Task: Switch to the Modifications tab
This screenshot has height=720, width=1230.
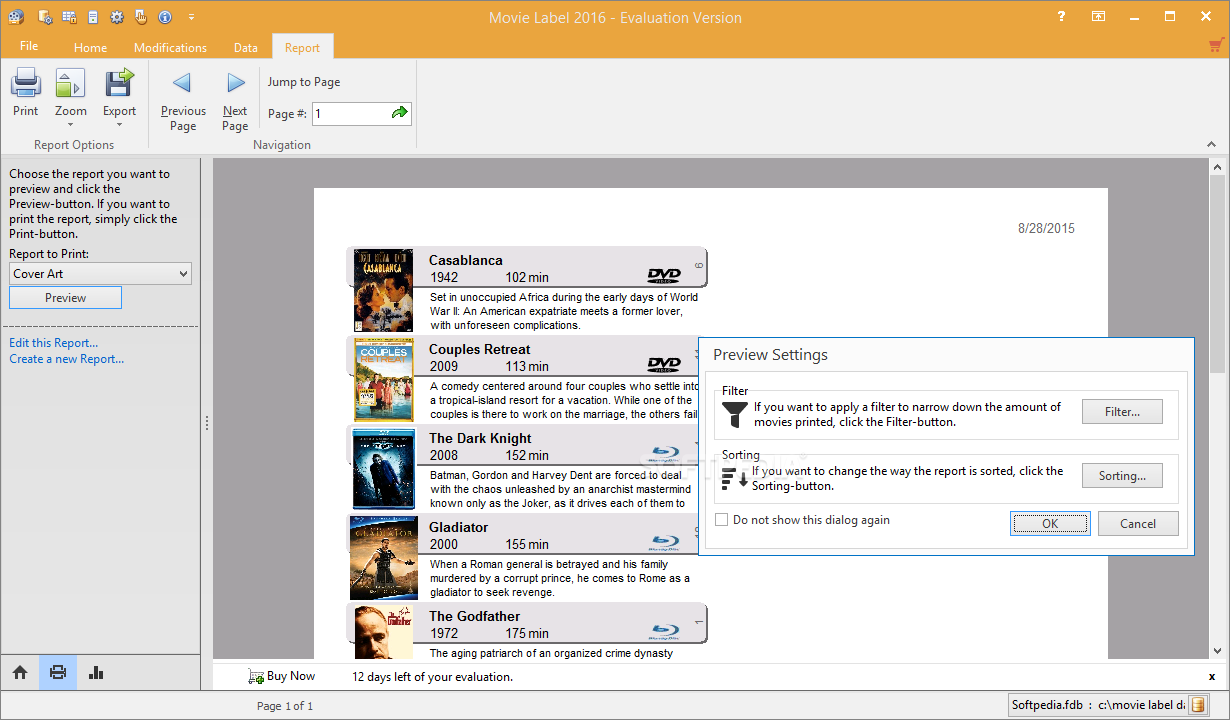Action: [x=170, y=47]
